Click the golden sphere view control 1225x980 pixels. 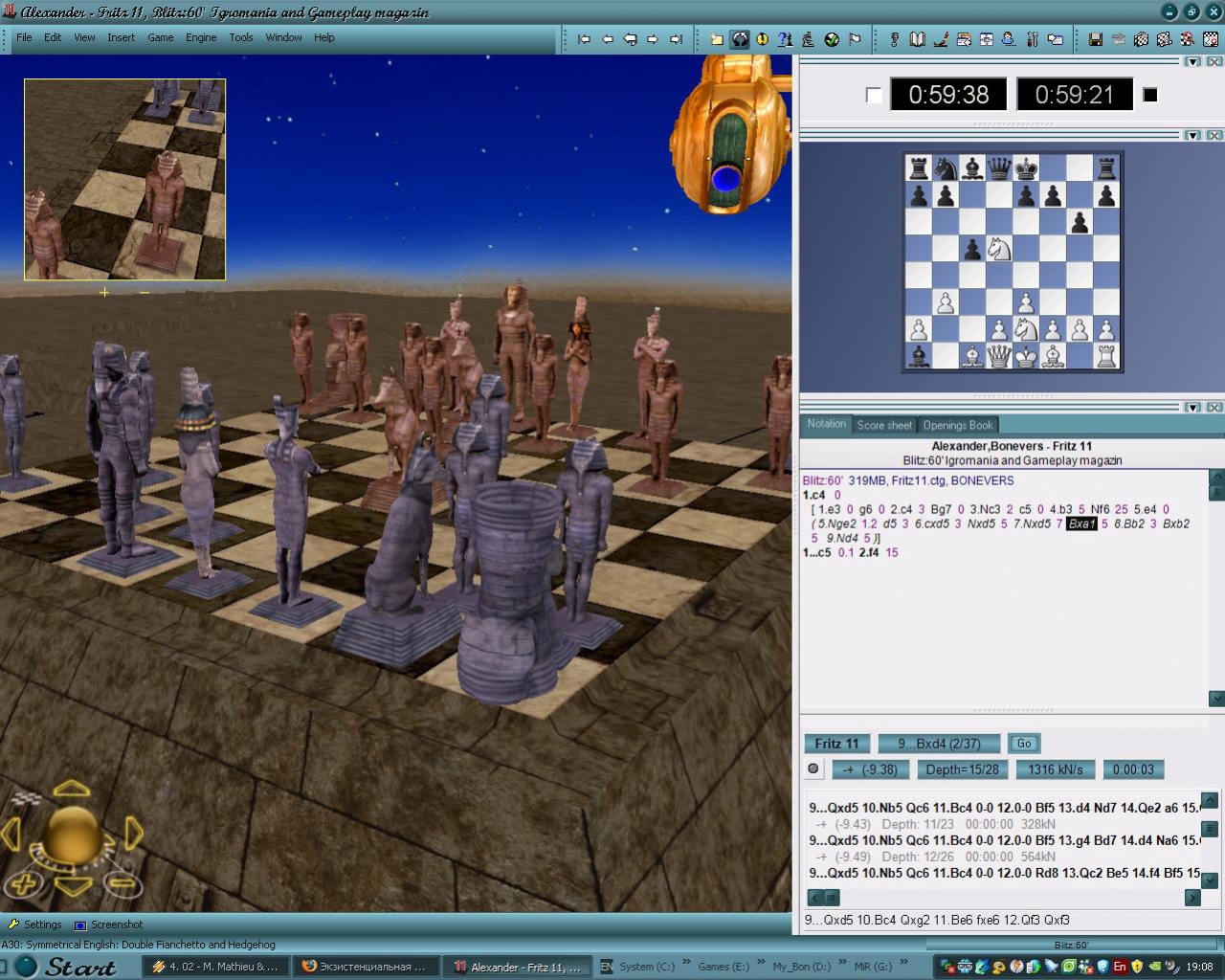[72, 835]
